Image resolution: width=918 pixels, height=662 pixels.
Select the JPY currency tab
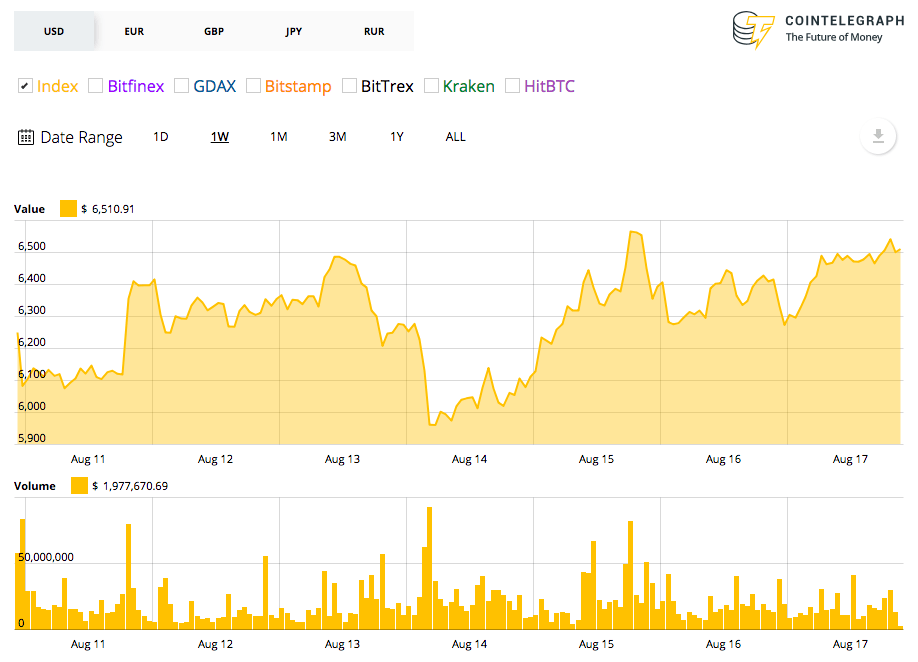click(x=294, y=31)
